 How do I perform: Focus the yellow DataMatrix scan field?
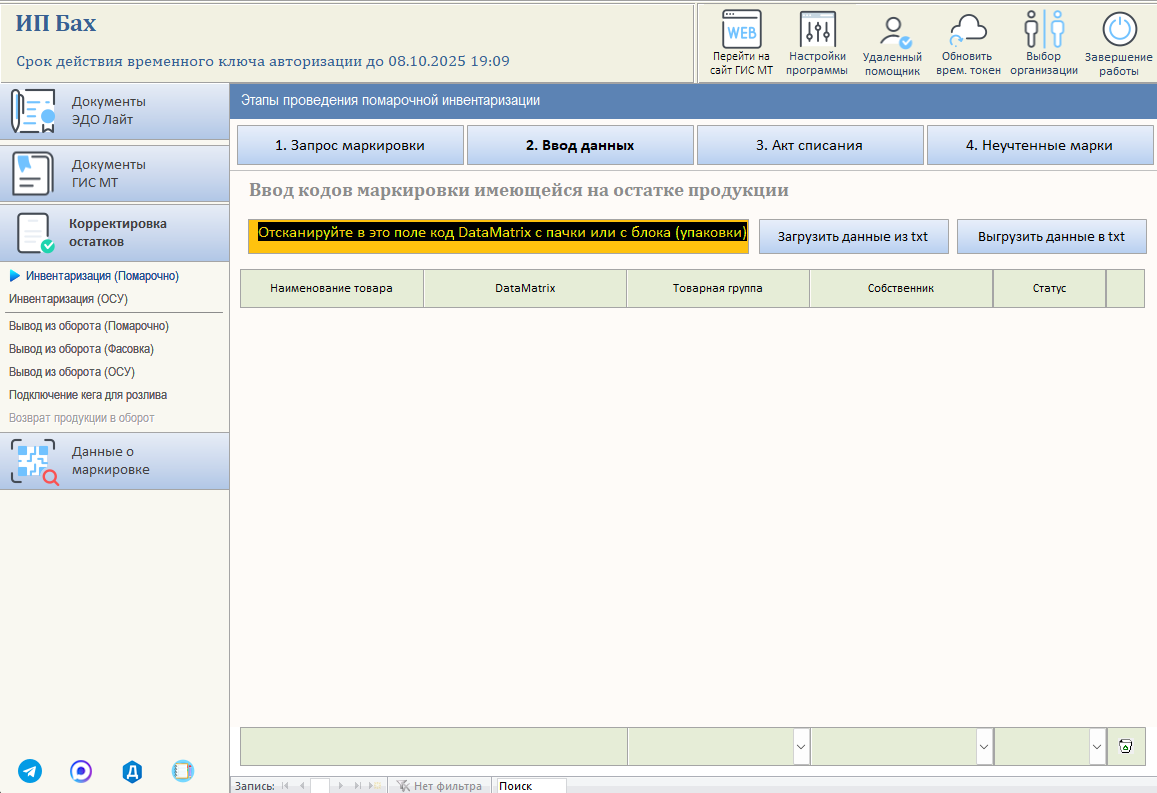click(498, 236)
